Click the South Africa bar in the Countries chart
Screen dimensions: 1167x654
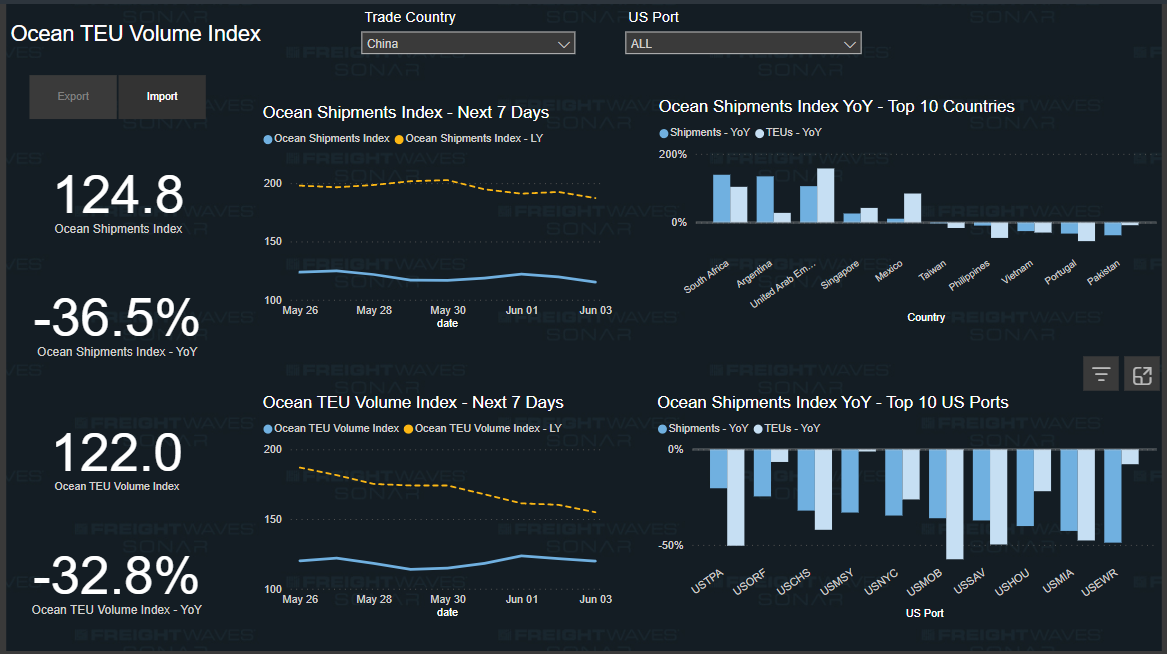(x=720, y=196)
